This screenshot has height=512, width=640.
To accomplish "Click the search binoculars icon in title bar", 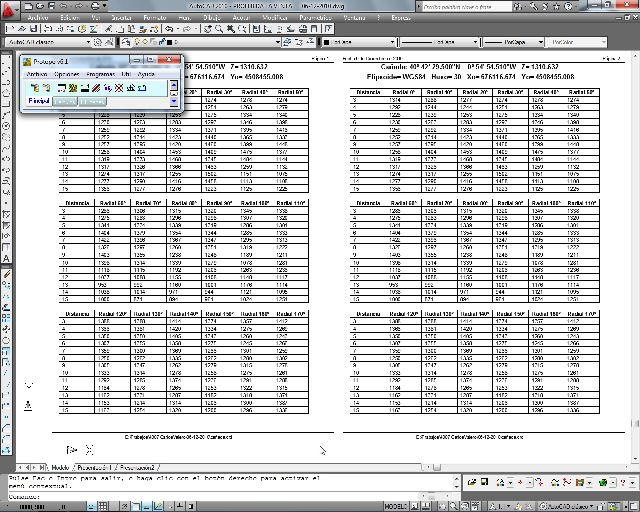I will pos(518,6).
